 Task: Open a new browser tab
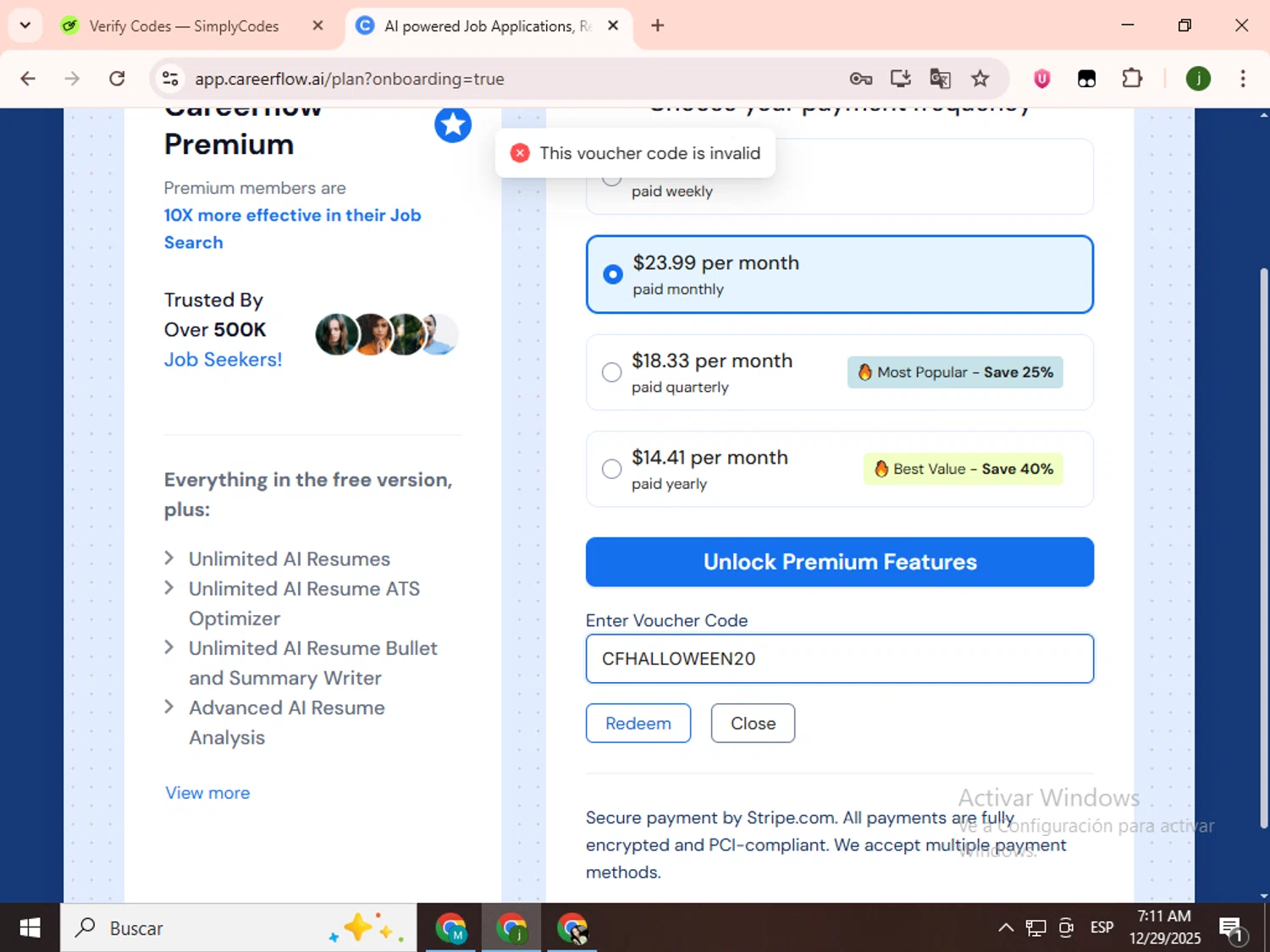(657, 25)
